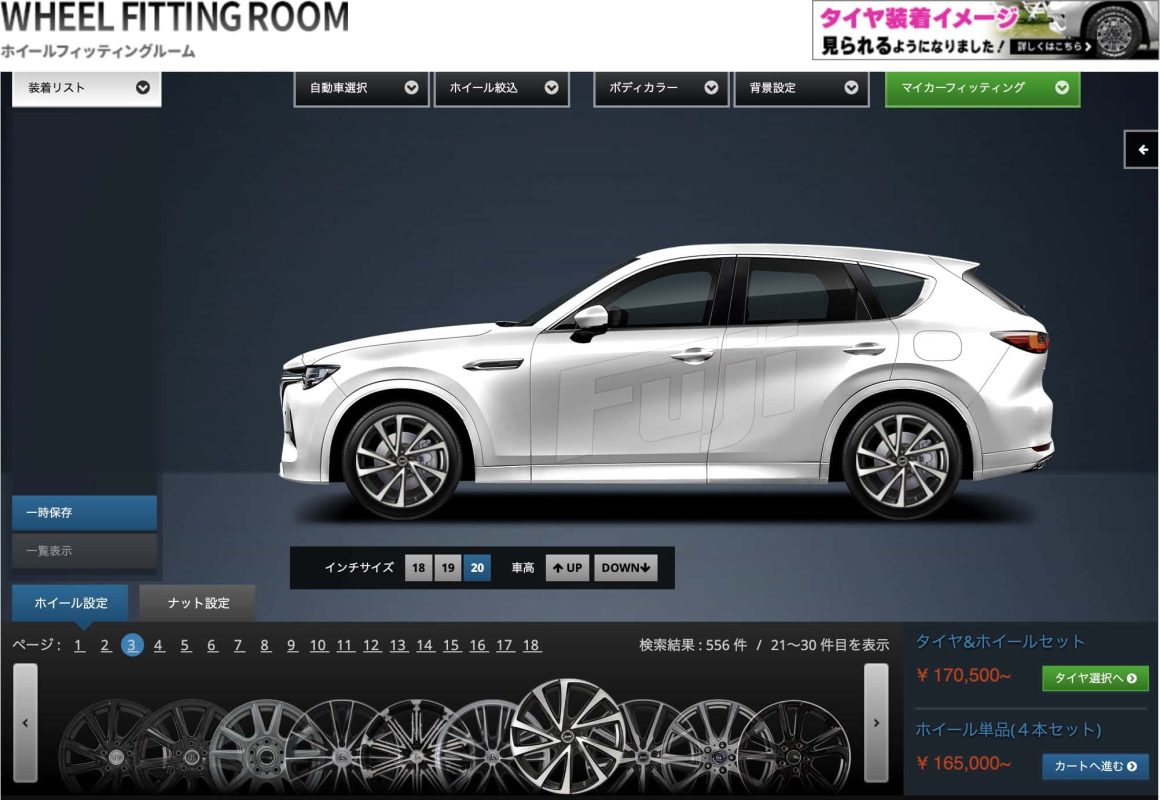Open the 自動車選択 dropdown
Viewport: 1160px width, 800px height.
pyautogui.click(x=361, y=88)
